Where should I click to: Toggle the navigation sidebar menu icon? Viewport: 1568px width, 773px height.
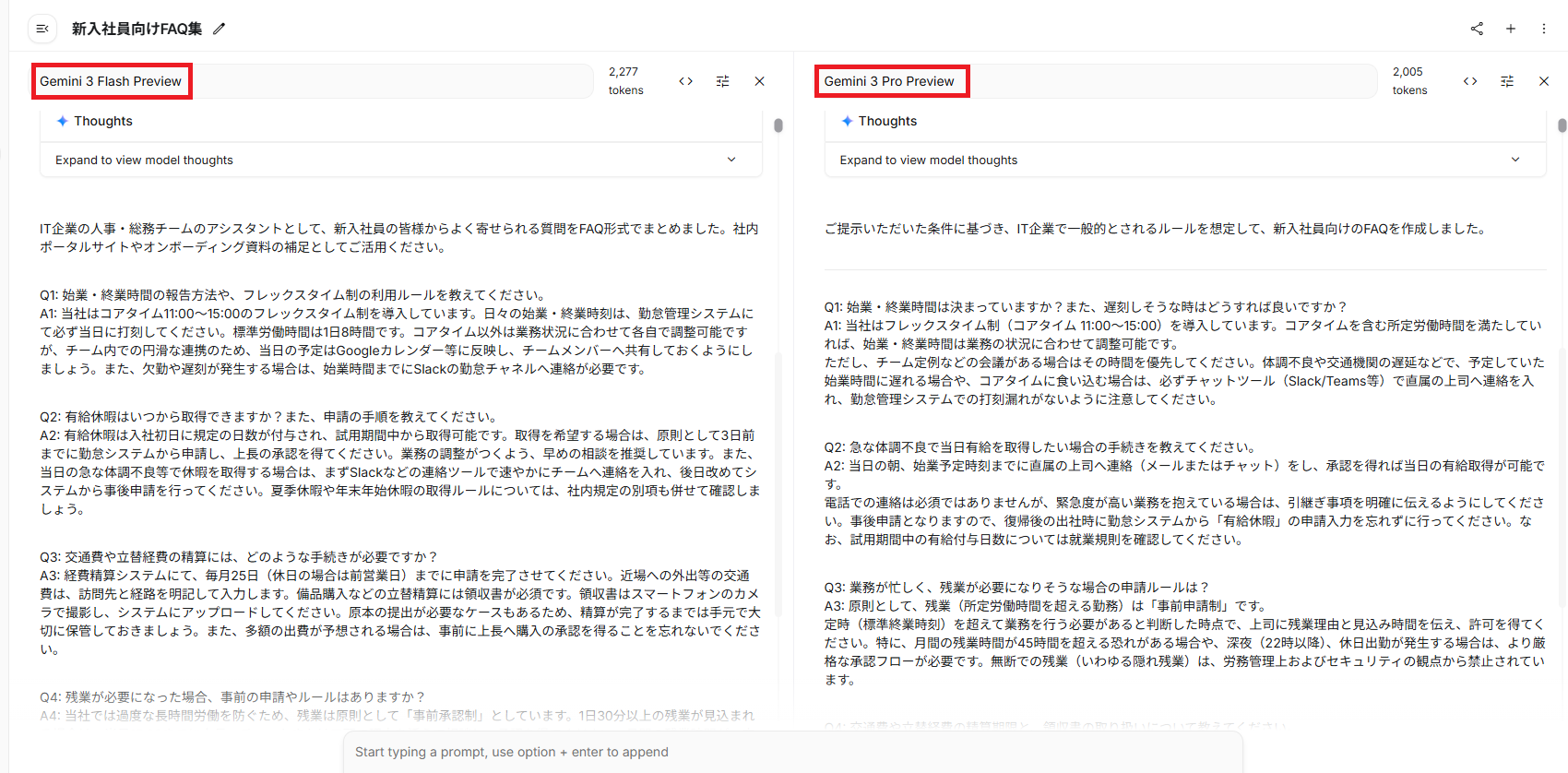pos(42,29)
